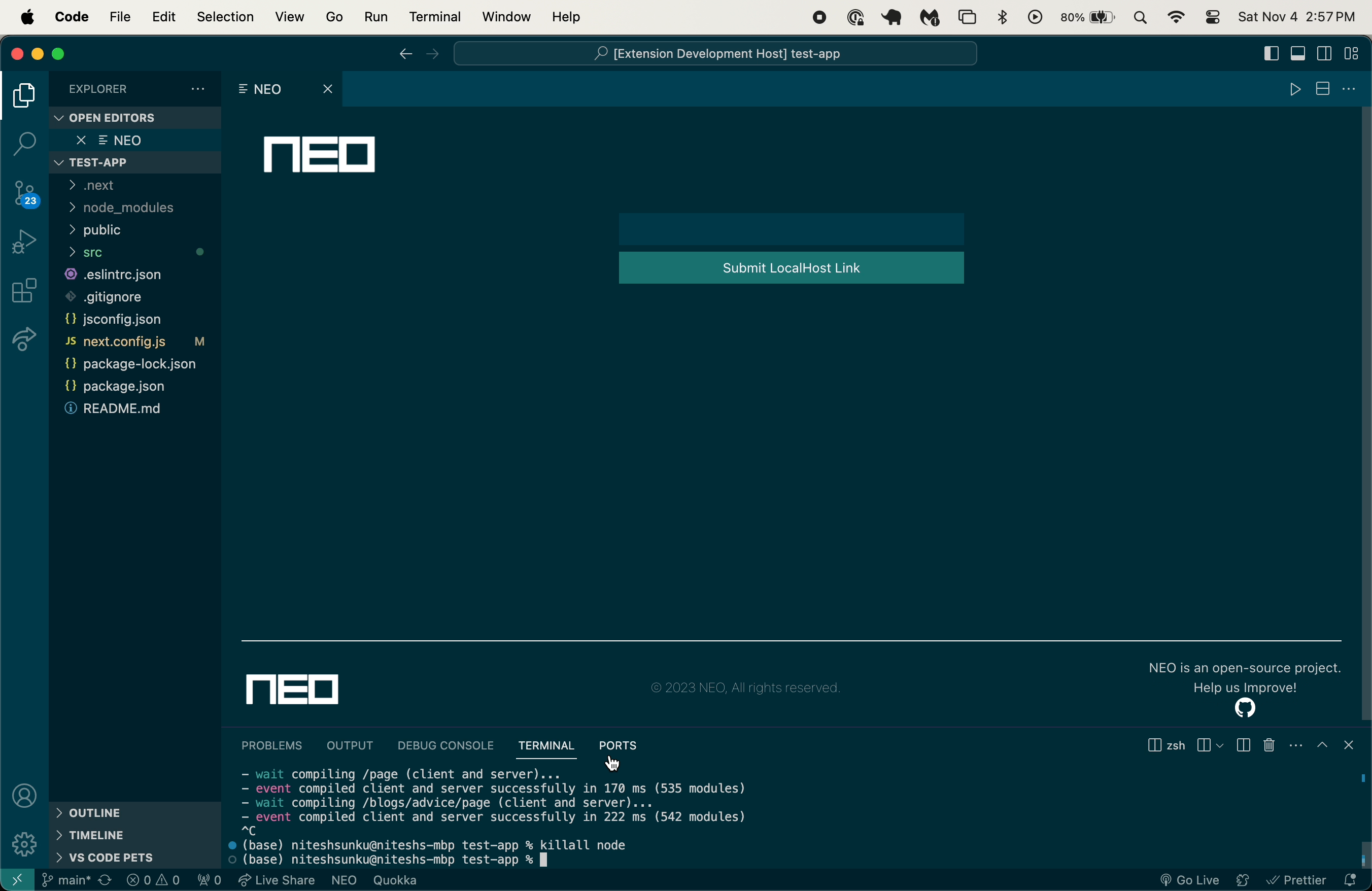
Task: Click the localhost URL input field
Action: tap(791, 228)
